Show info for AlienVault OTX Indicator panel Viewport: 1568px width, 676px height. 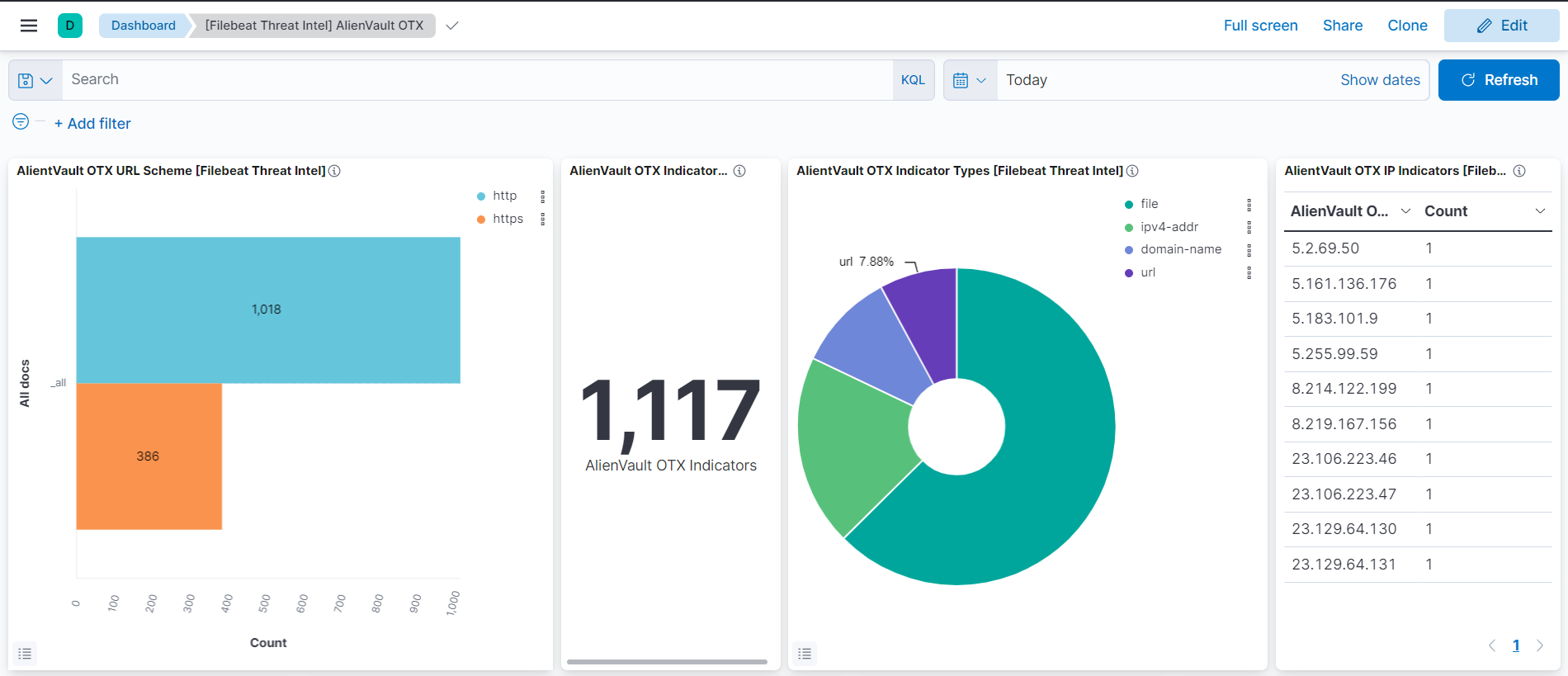click(739, 171)
